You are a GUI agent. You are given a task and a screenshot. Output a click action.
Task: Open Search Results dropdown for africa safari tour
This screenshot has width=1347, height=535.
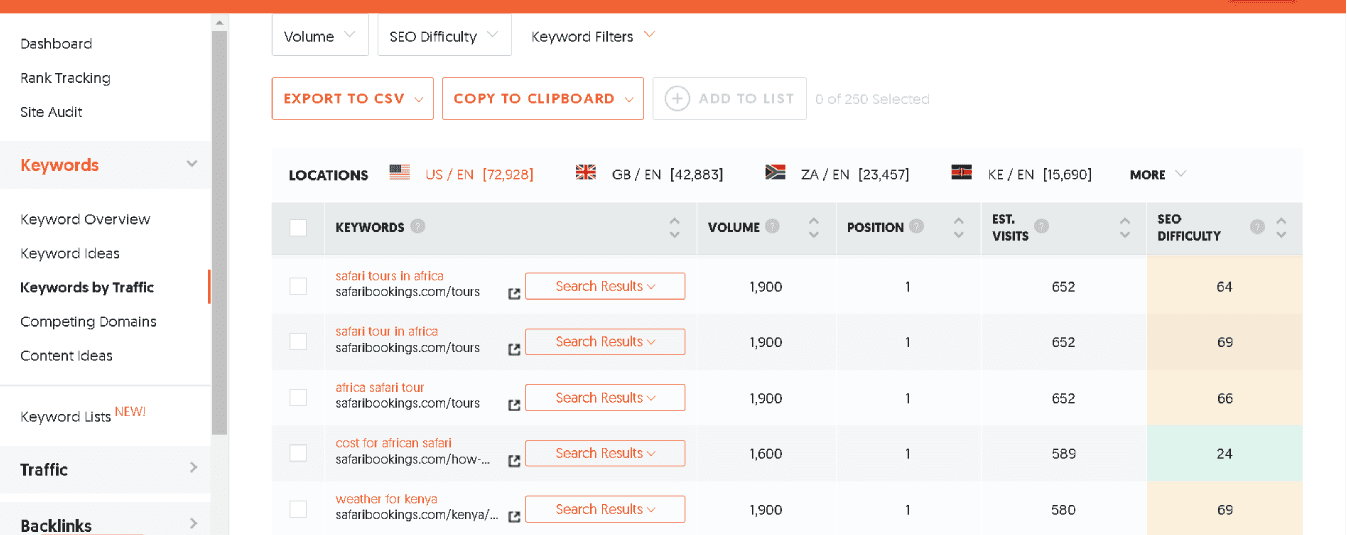click(605, 397)
